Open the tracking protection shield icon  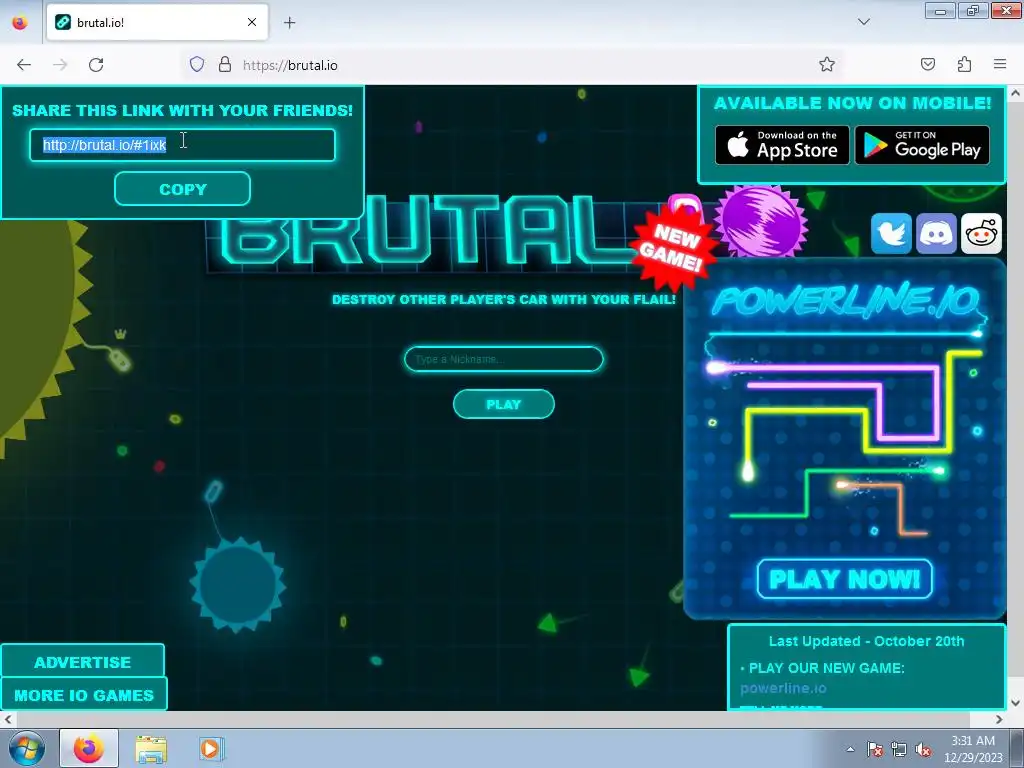[197, 64]
